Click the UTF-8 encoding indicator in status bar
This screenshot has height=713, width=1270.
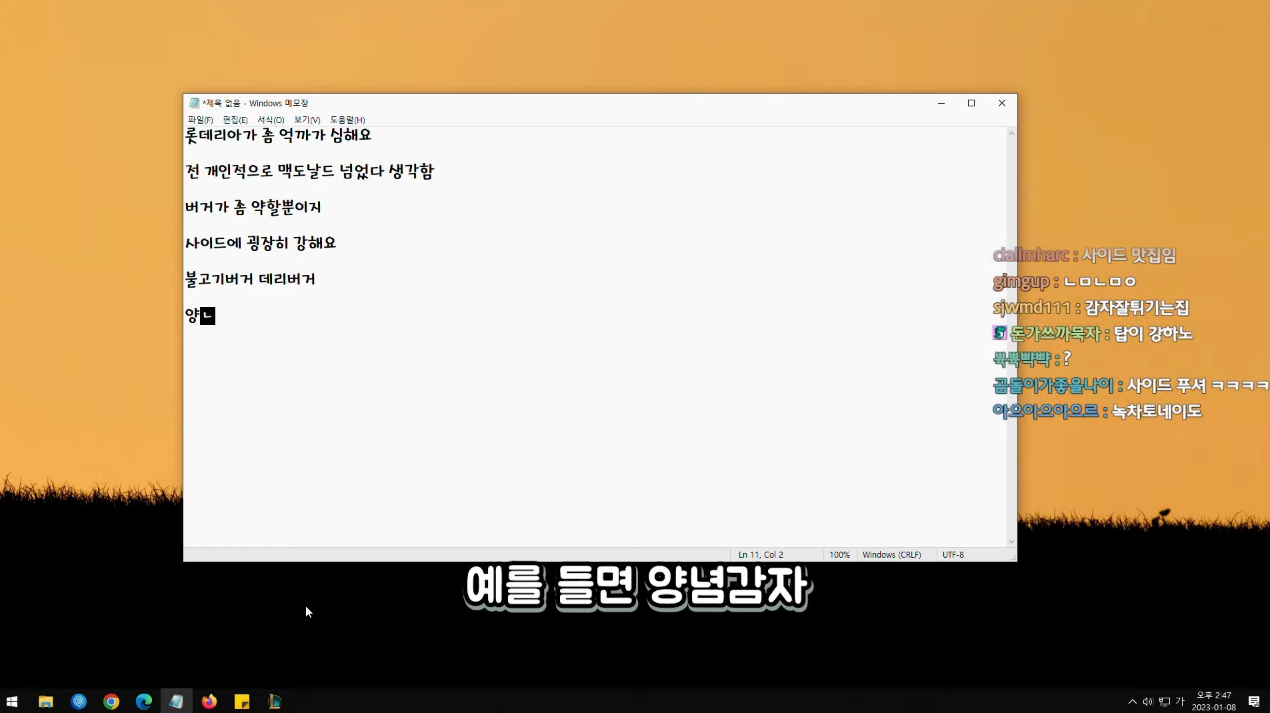tap(952, 554)
